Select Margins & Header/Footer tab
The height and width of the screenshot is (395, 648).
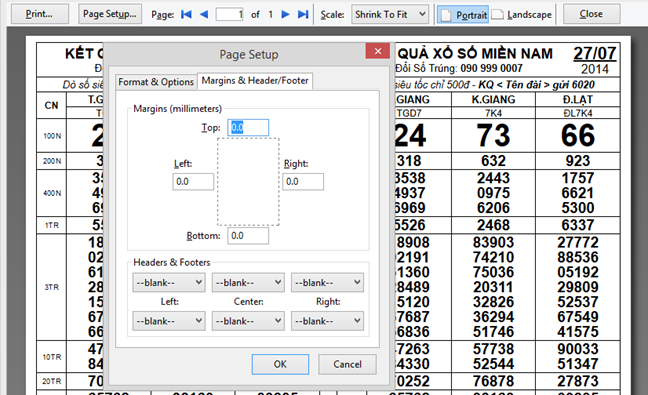[x=255, y=81]
